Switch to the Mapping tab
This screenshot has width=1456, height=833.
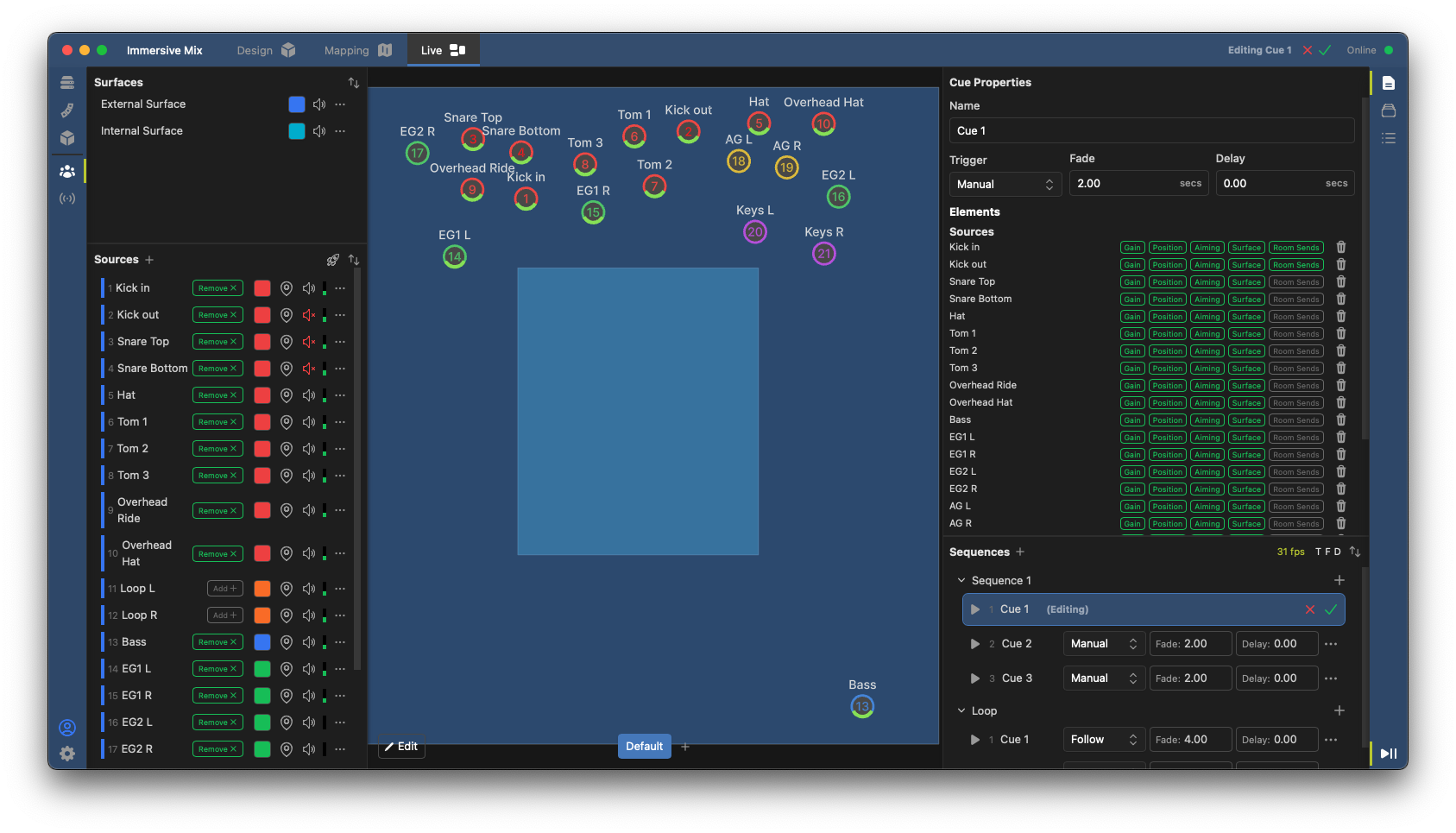pos(357,50)
